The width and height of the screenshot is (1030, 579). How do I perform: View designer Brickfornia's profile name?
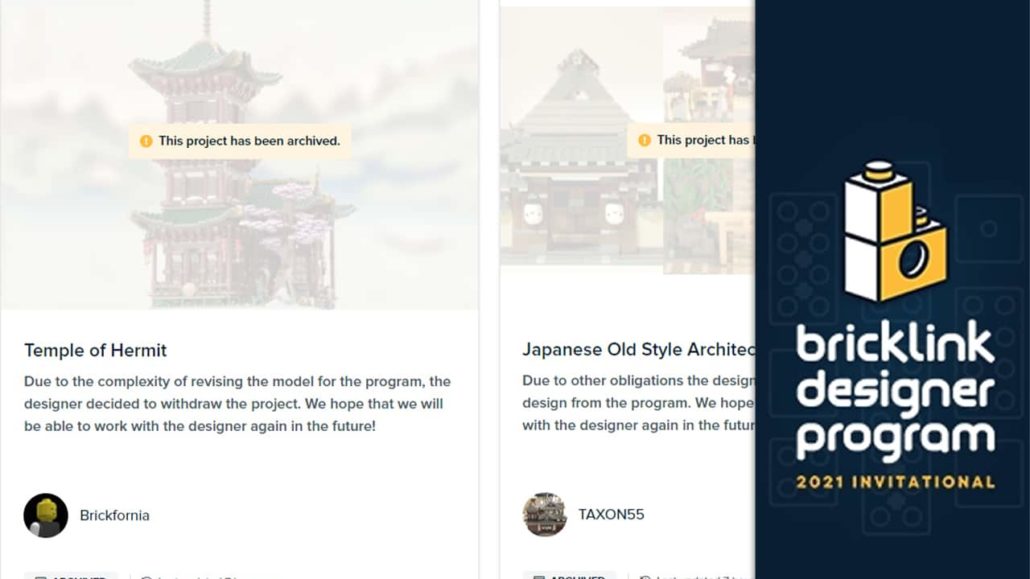click(114, 516)
